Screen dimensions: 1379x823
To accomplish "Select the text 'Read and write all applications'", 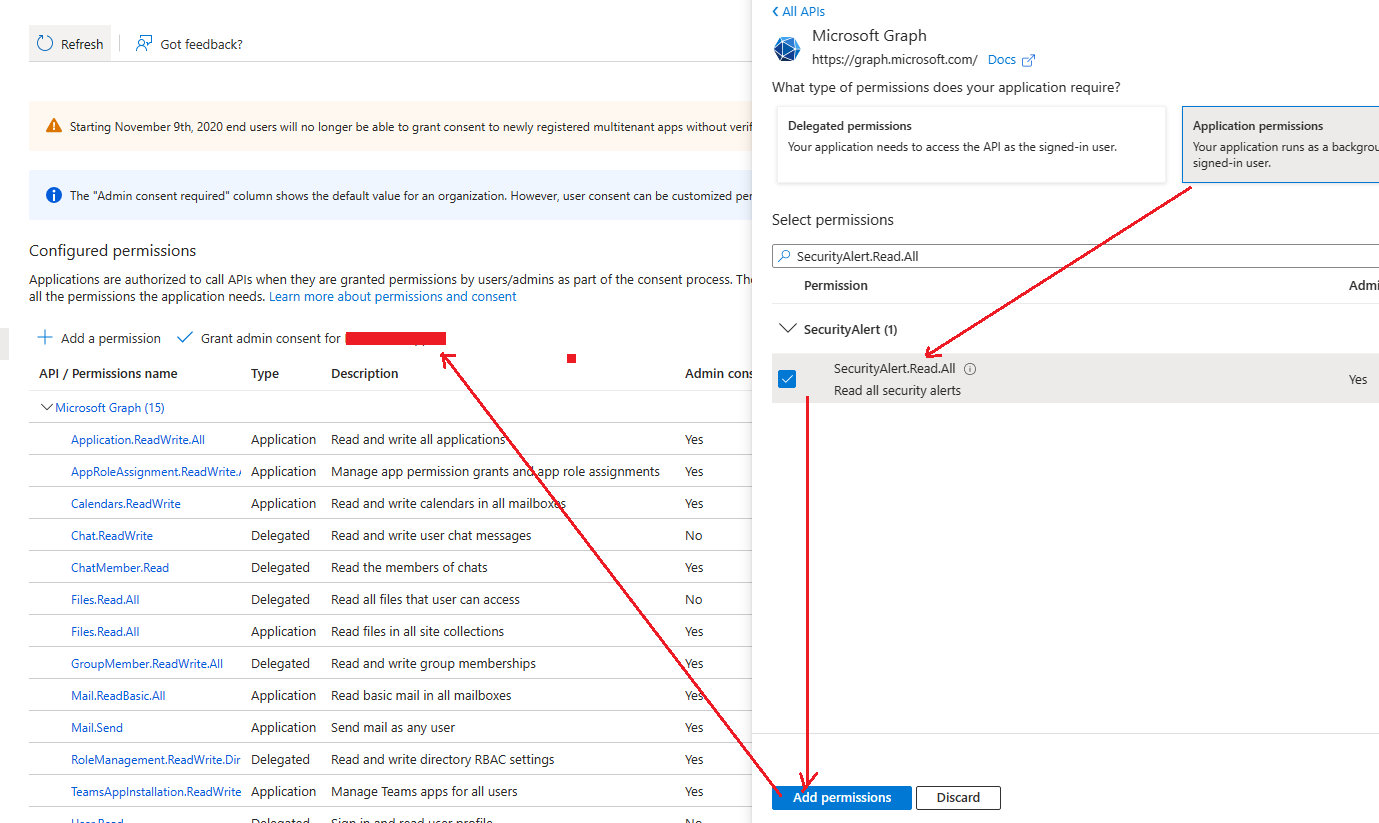I will [418, 440].
